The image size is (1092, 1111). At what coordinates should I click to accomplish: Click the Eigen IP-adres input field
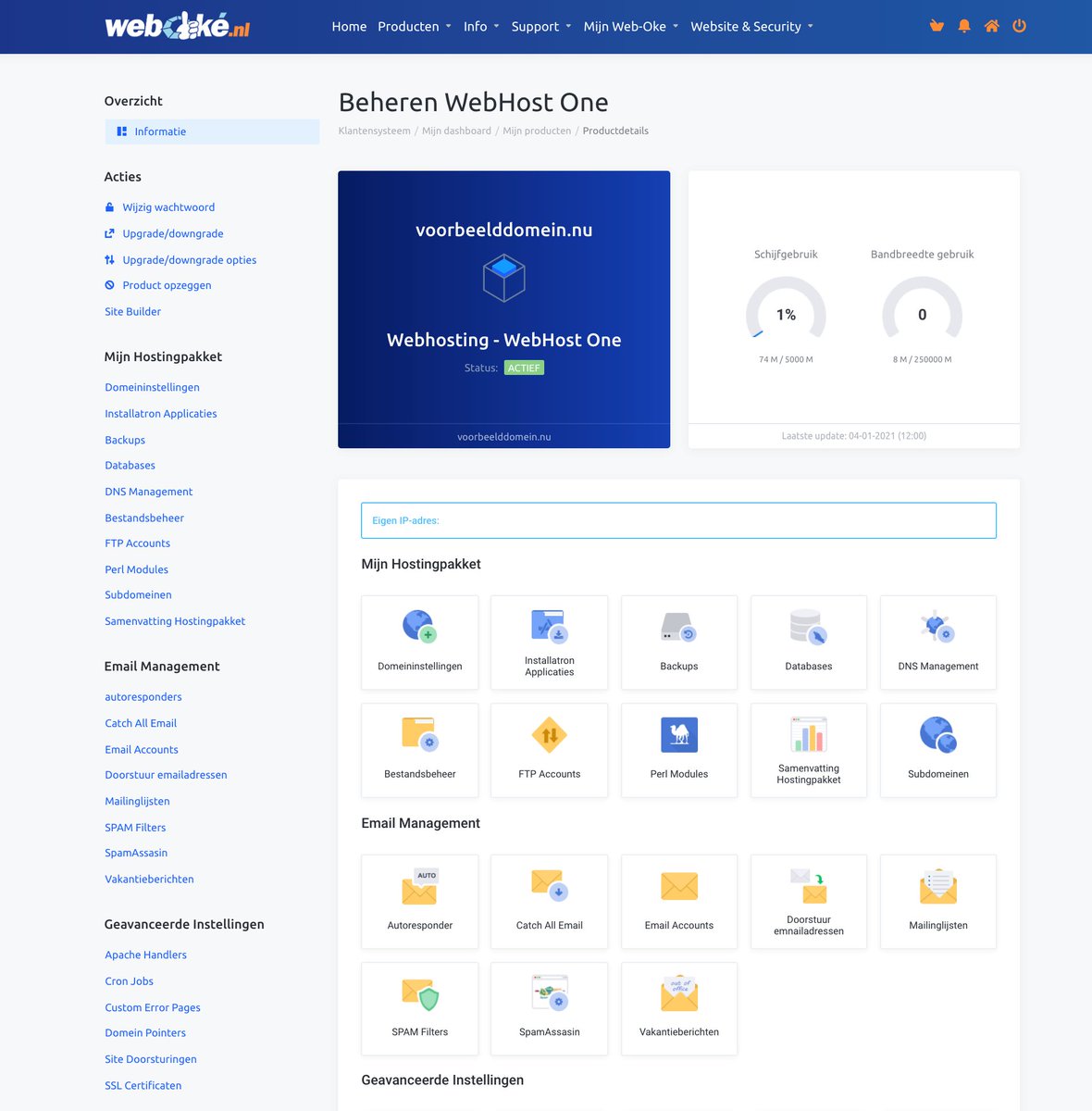coord(677,520)
